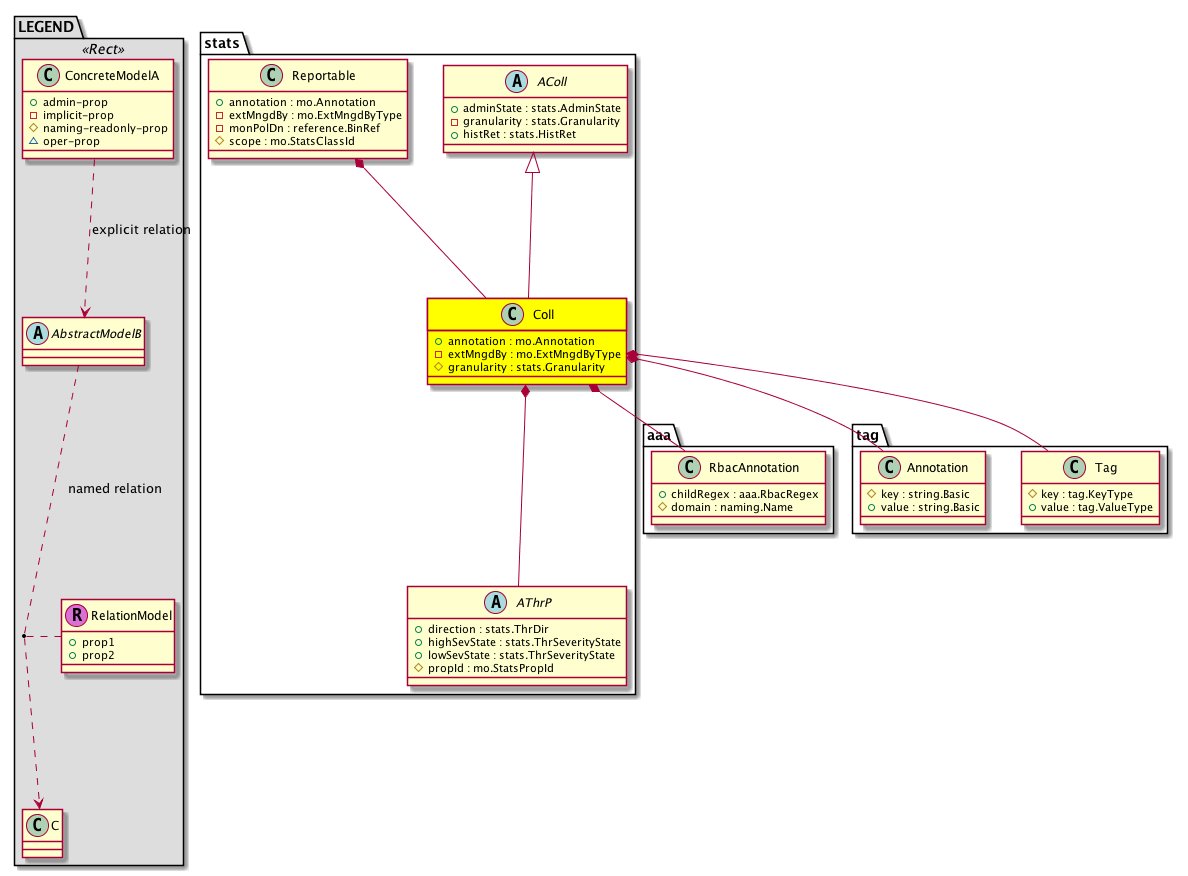This screenshot has width=1188, height=876.
Task: Click the monPolDn attribute in Reportable
Action: click(x=297, y=128)
